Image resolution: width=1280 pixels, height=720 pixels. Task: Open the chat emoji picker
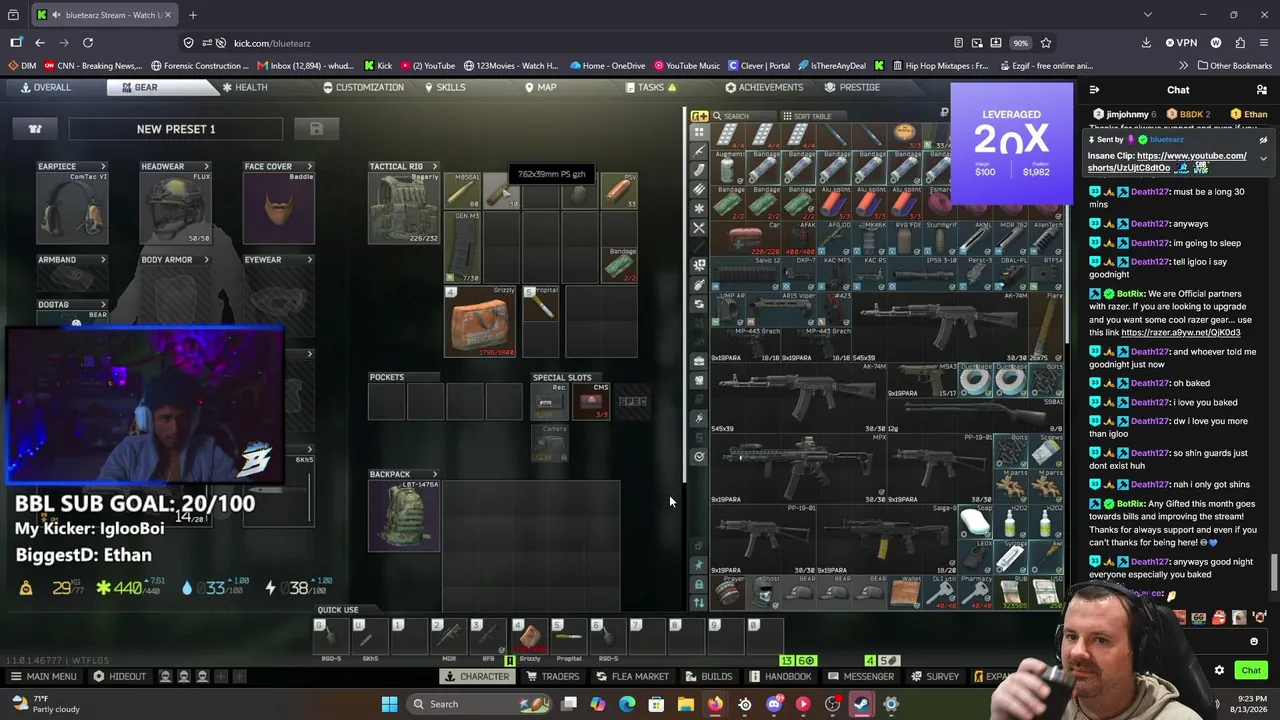click(x=1254, y=642)
